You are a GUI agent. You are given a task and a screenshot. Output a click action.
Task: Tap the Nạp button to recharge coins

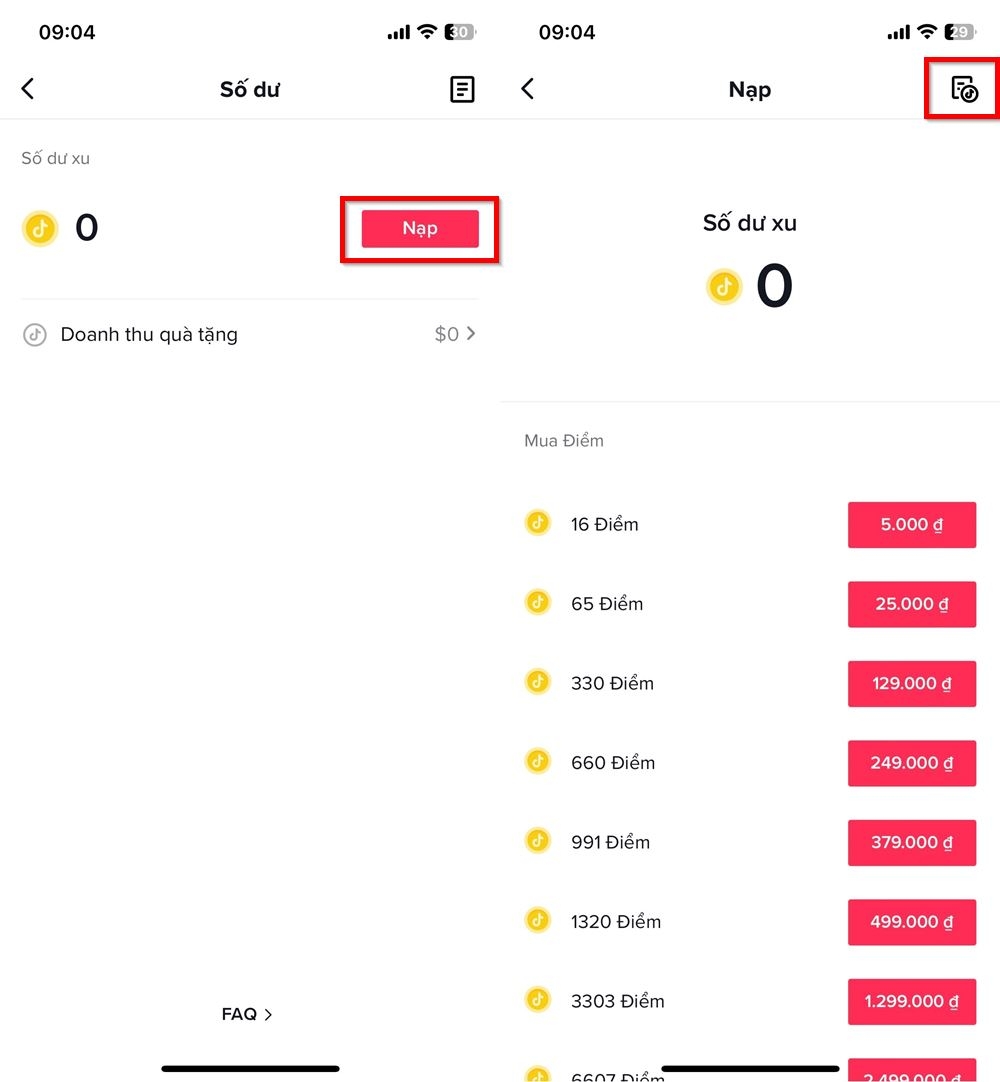pyautogui.click(x=419, y=228)
